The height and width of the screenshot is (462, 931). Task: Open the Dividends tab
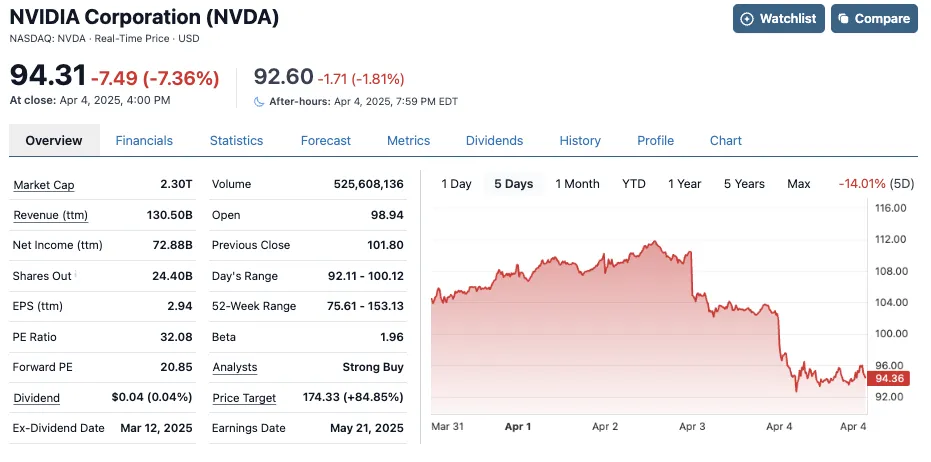point(494,141)
